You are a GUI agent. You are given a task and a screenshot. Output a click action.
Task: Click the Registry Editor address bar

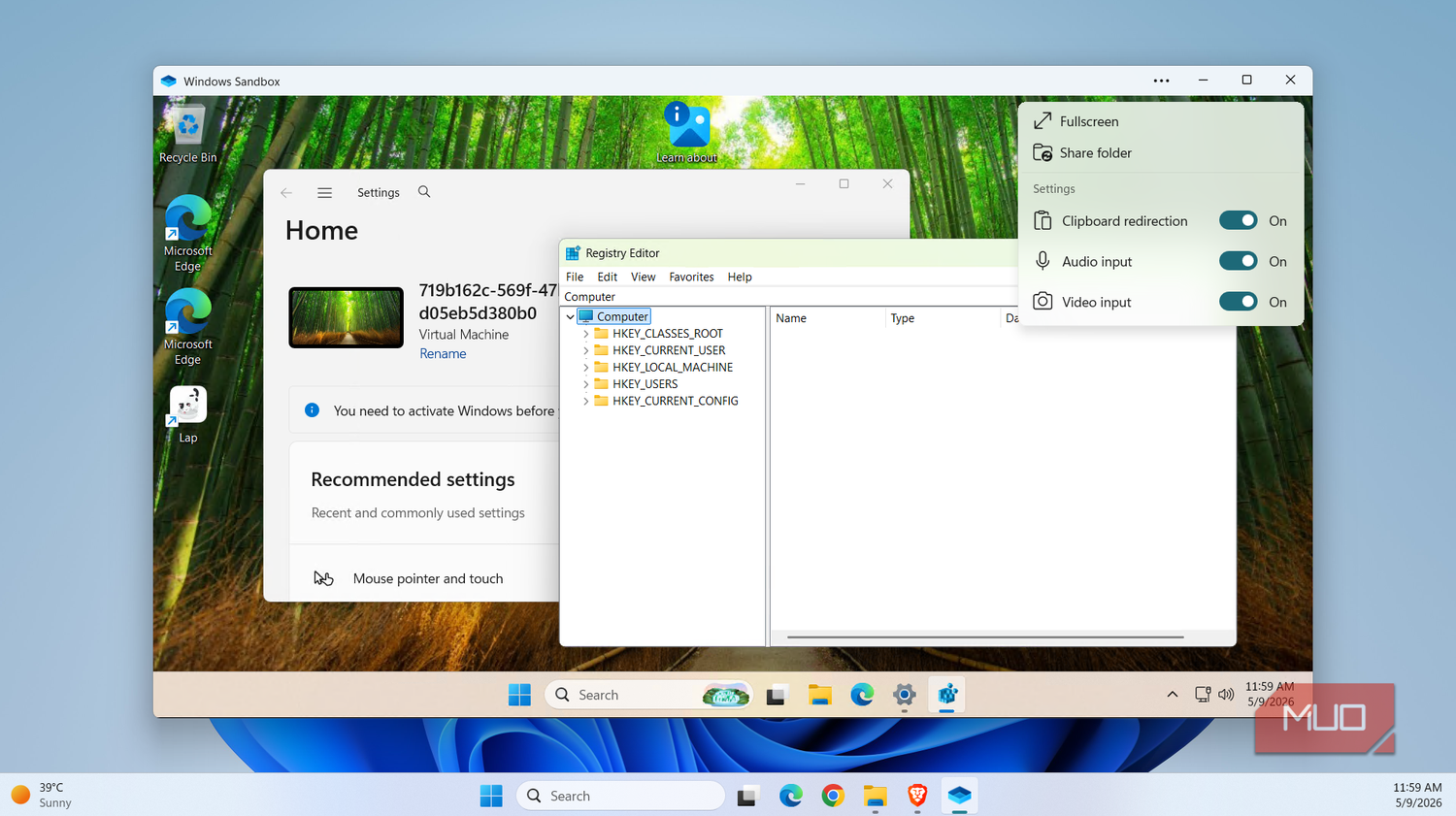click(789, 297)
